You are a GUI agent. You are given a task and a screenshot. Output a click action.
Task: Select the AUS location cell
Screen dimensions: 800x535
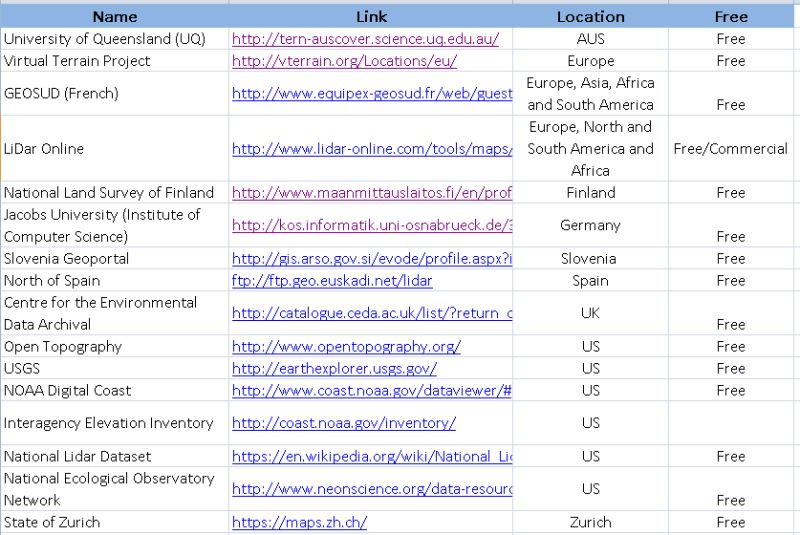(590, 39)
